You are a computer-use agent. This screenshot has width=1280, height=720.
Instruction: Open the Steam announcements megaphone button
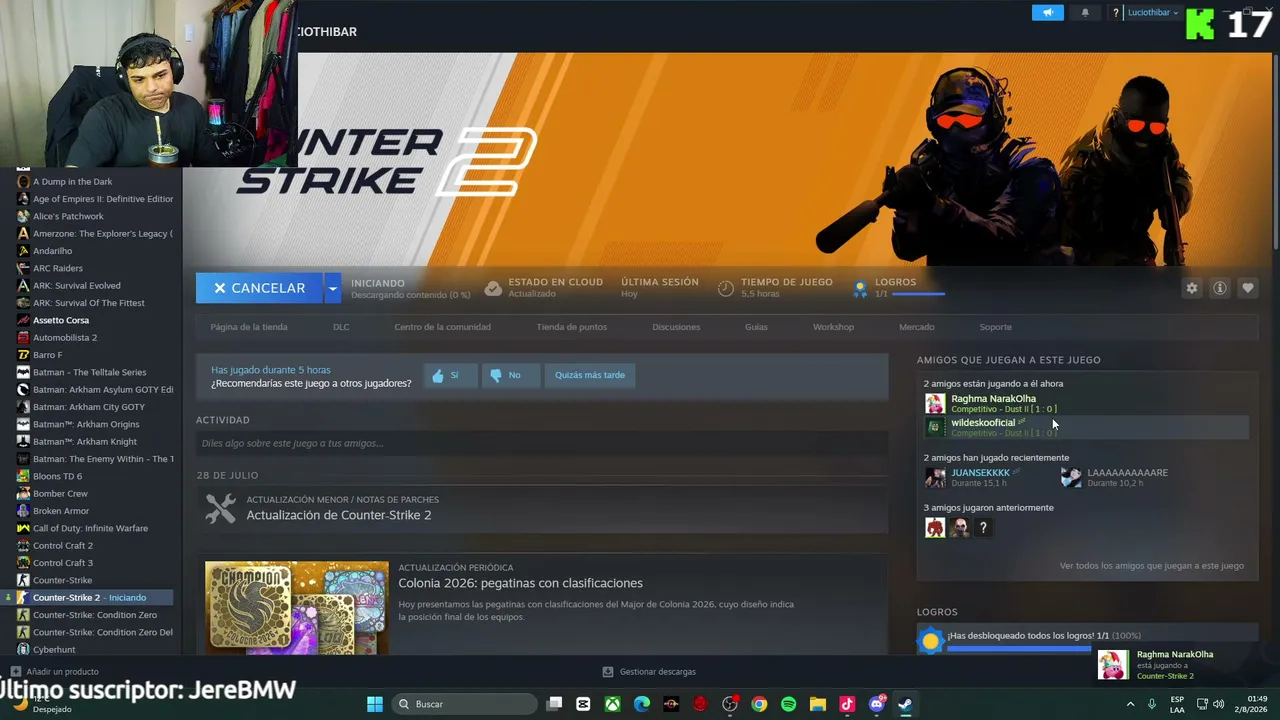1047,13
